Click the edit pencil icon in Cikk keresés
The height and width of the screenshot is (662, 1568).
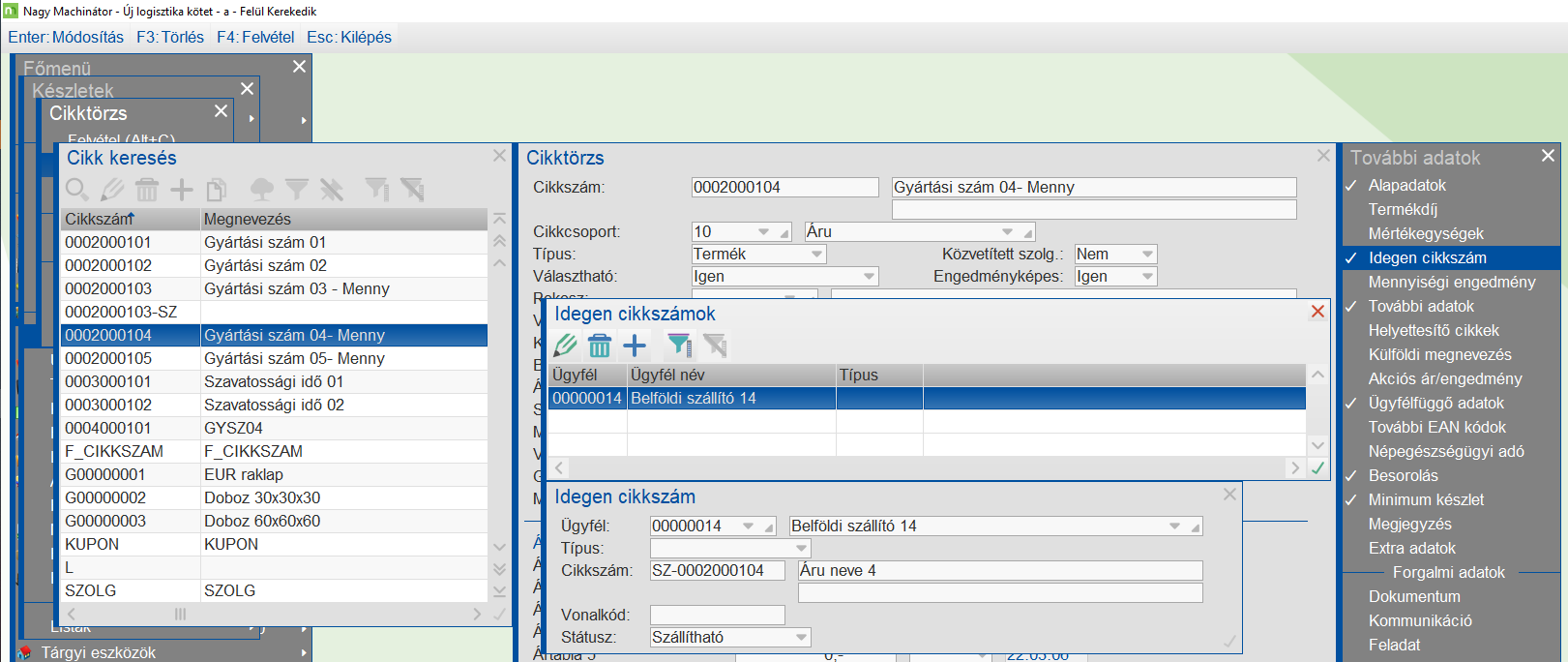pyautogui.click(x=112, y=189)
